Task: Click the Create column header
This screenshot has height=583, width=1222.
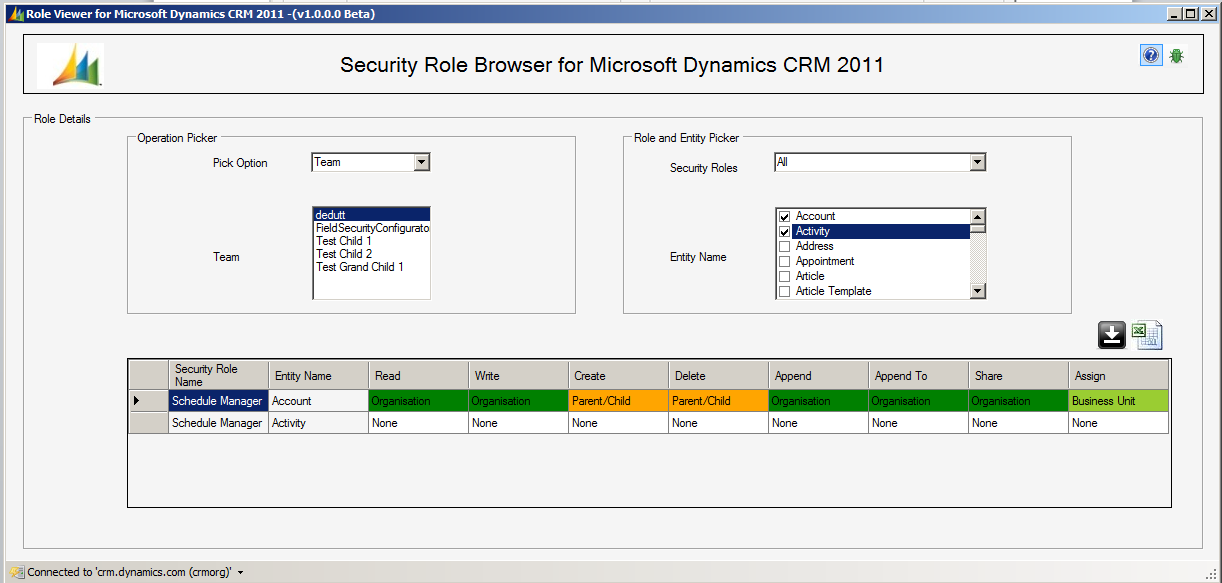Action: tap(618, 375)
